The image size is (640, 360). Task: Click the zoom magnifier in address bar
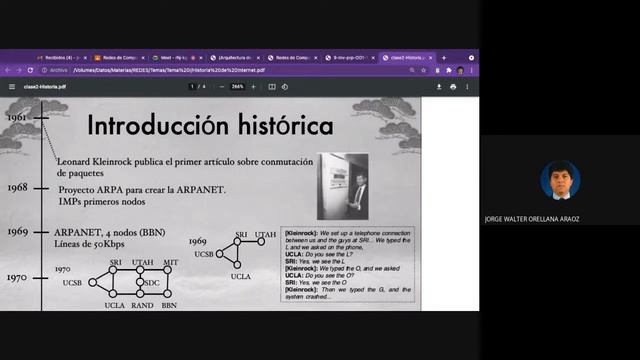tap(412, 70)
